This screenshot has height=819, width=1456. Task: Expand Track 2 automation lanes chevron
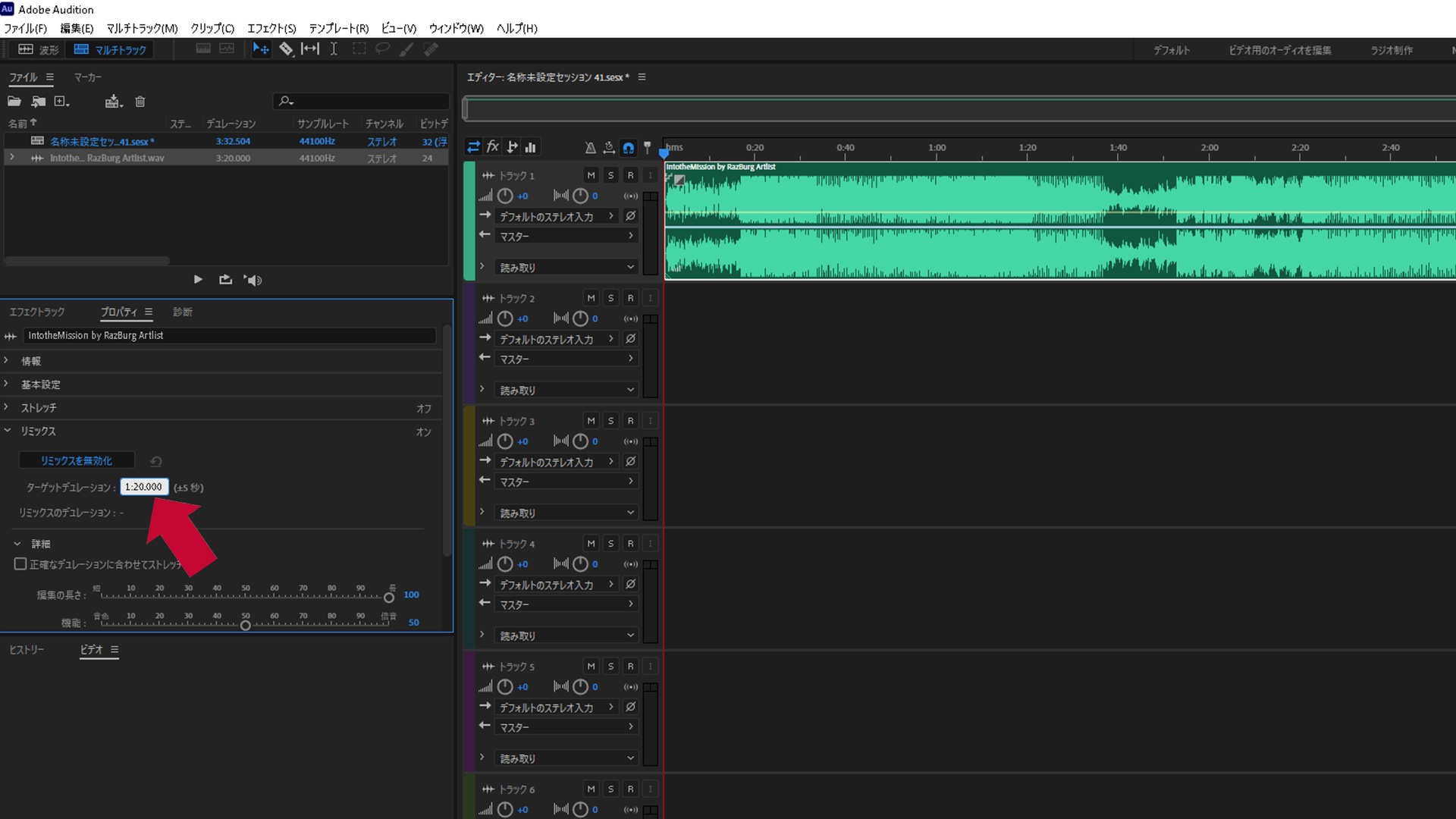click(482, 389)
